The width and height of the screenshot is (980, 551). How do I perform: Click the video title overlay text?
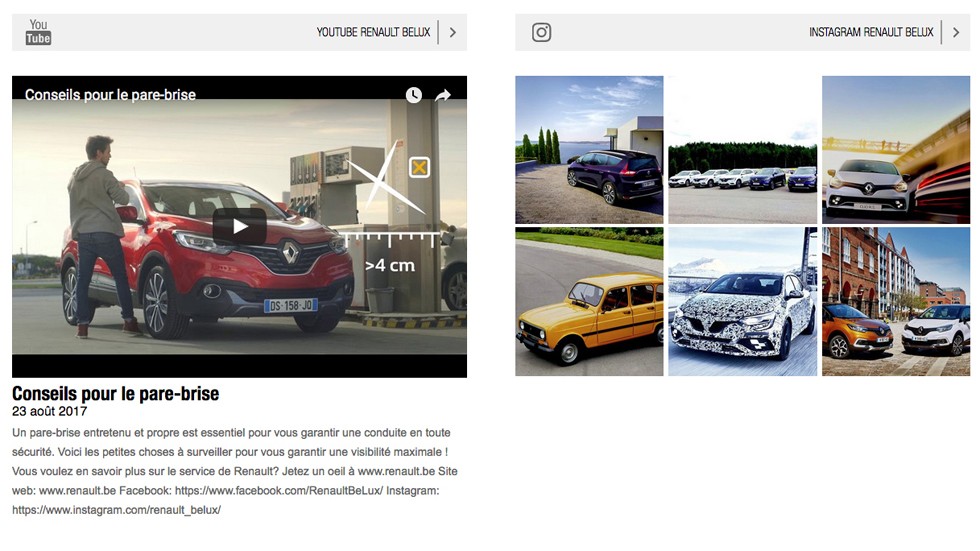click(x=110, y=95)
